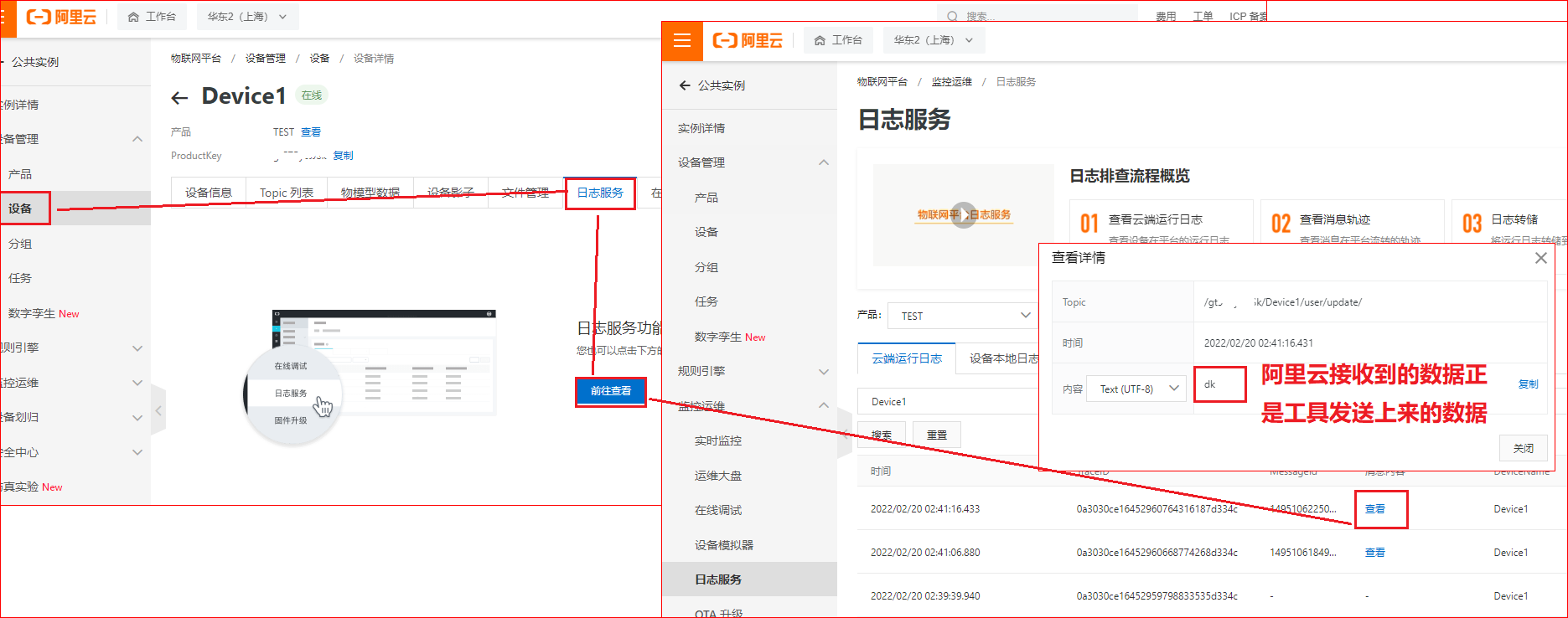Click the 关闭 button in the details dialog
The image size is (1568, 618).
pos(1523,448)
